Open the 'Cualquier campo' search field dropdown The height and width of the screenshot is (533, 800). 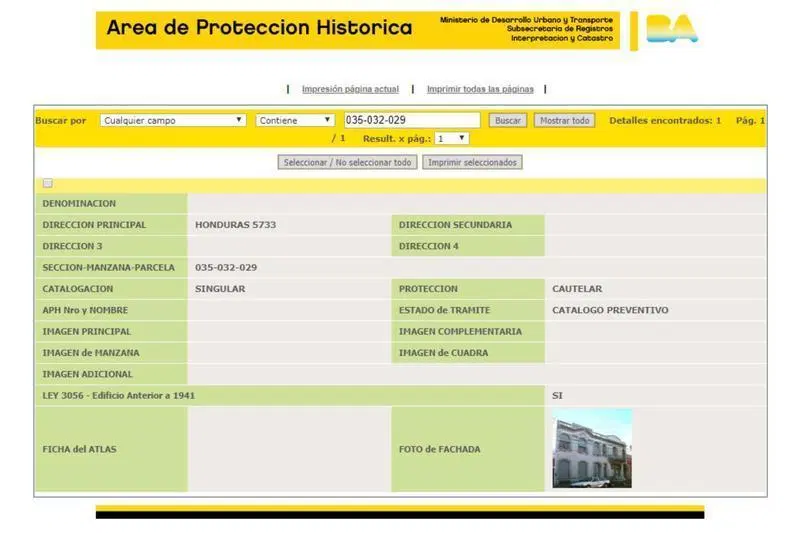point(173,120)
